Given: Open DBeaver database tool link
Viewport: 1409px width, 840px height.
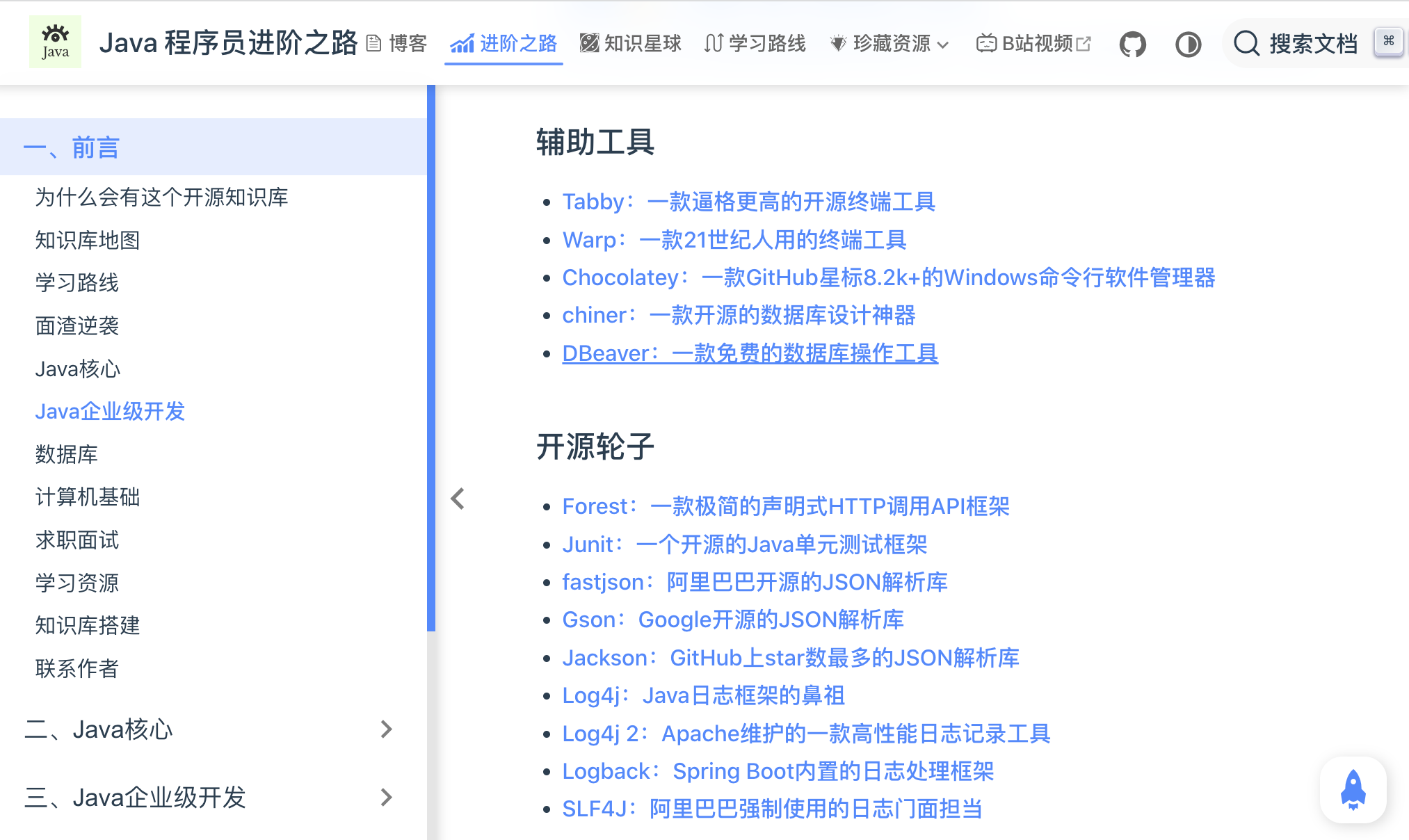Looking at the screenshot, I should coord(750,353).
